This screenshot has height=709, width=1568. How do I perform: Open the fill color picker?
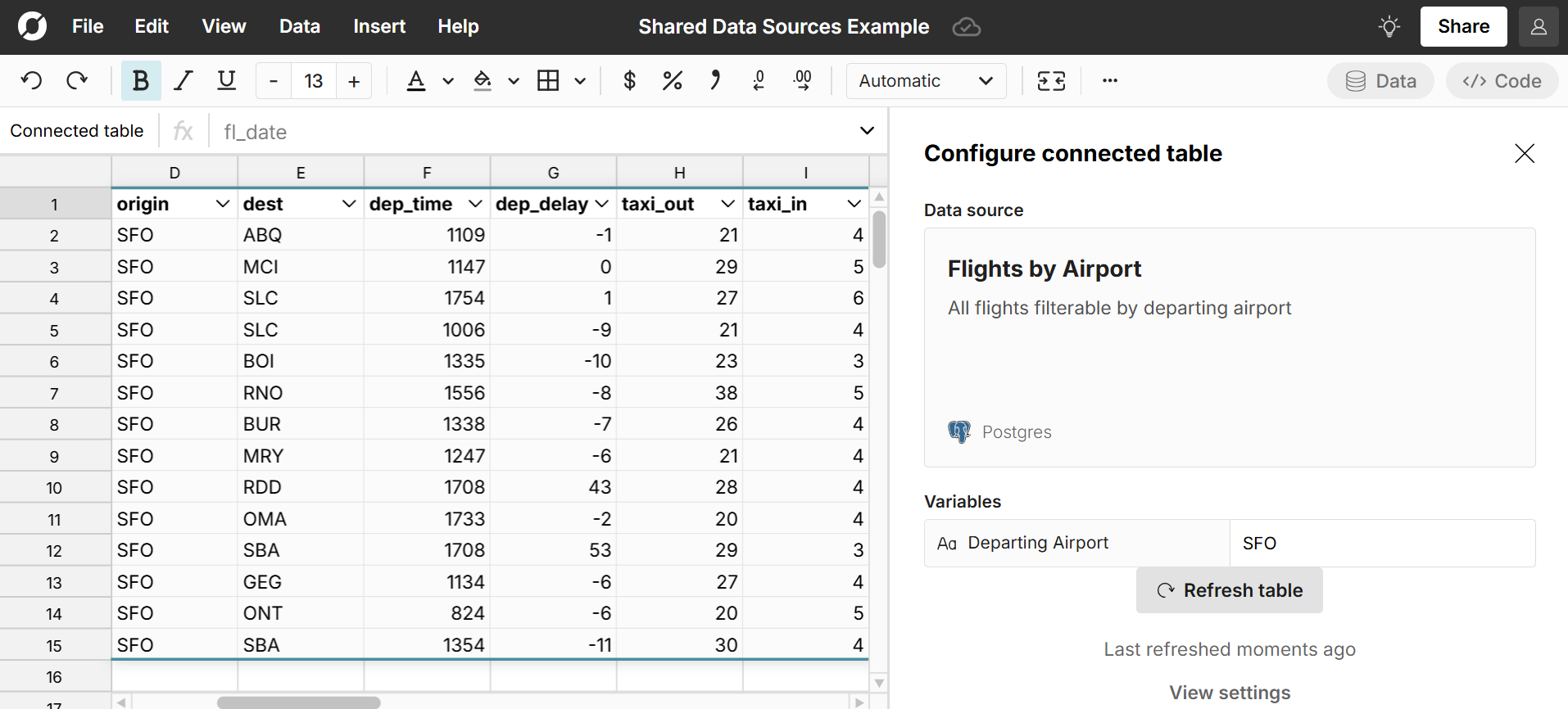click(x=483, y=80)
